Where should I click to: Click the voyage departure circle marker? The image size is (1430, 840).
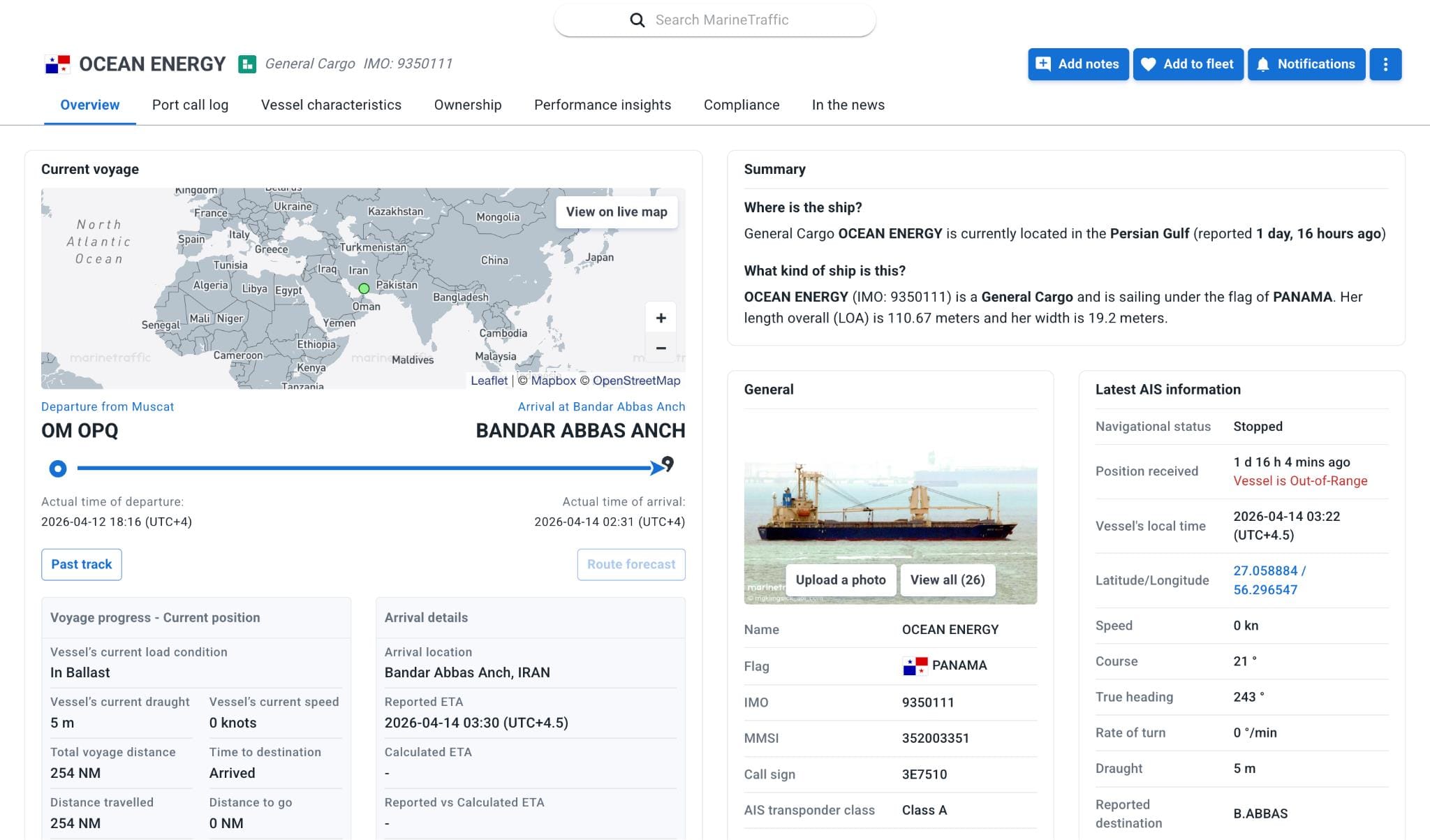coord(58,469)
